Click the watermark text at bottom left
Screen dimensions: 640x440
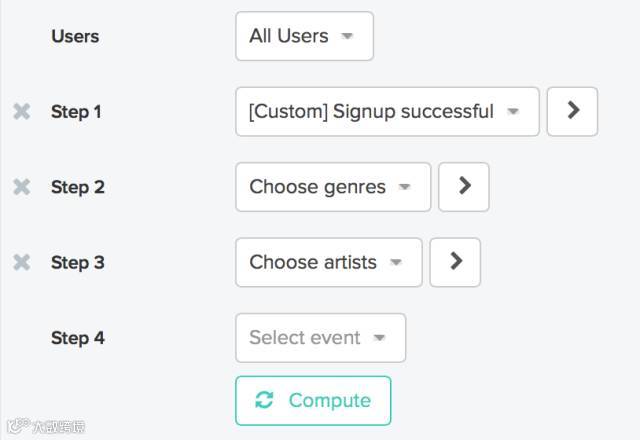click(58, 427)
